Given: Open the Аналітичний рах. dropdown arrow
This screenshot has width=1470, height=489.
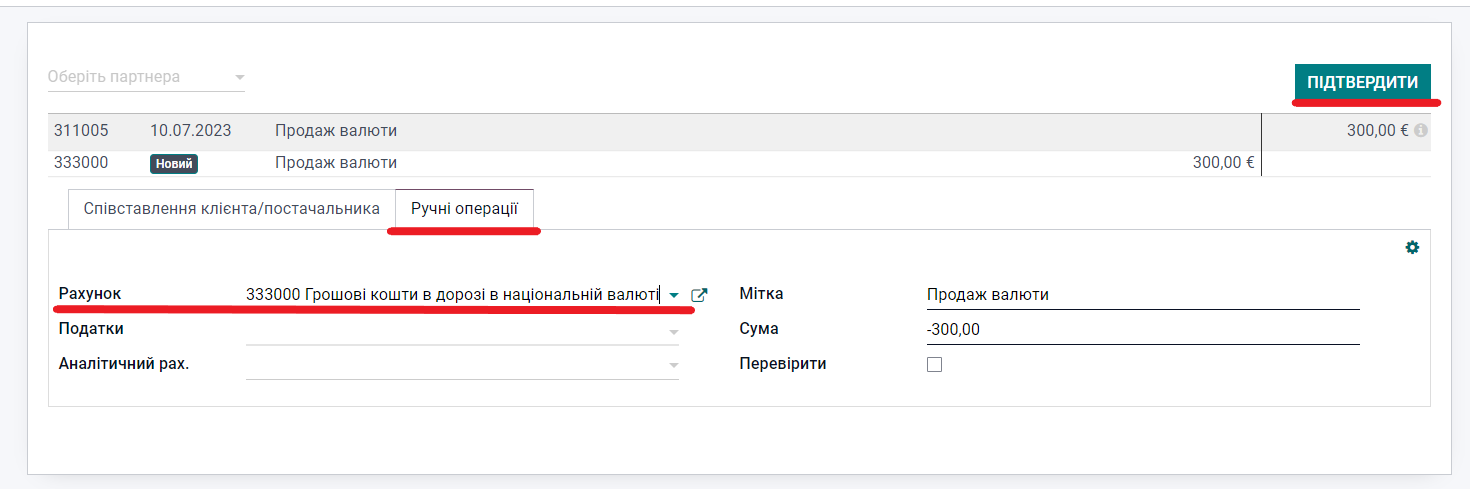Looking at the screenshot, I should click(x=674, y=366).
